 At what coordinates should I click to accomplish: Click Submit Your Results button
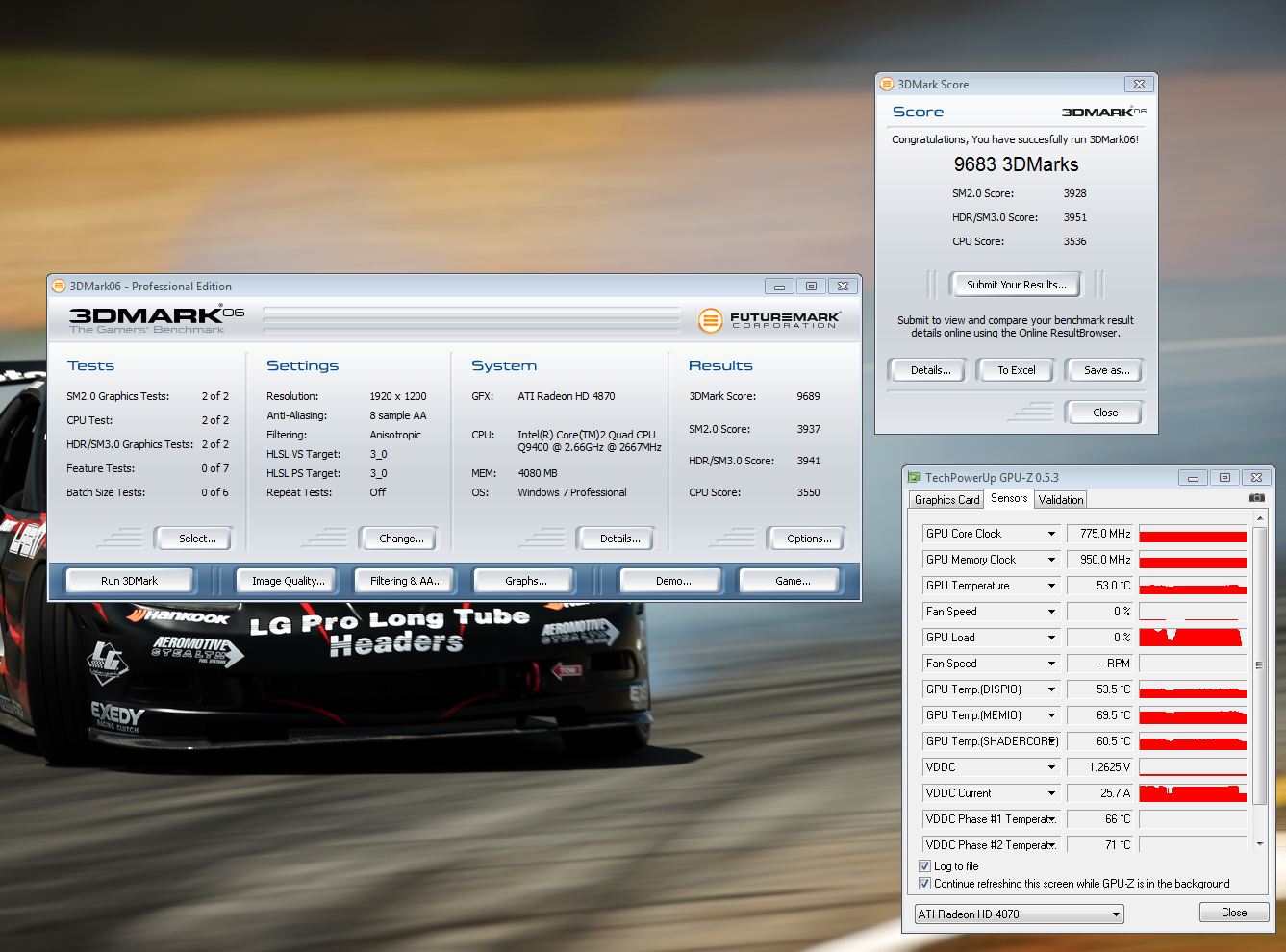click(x=1016, y=285)
